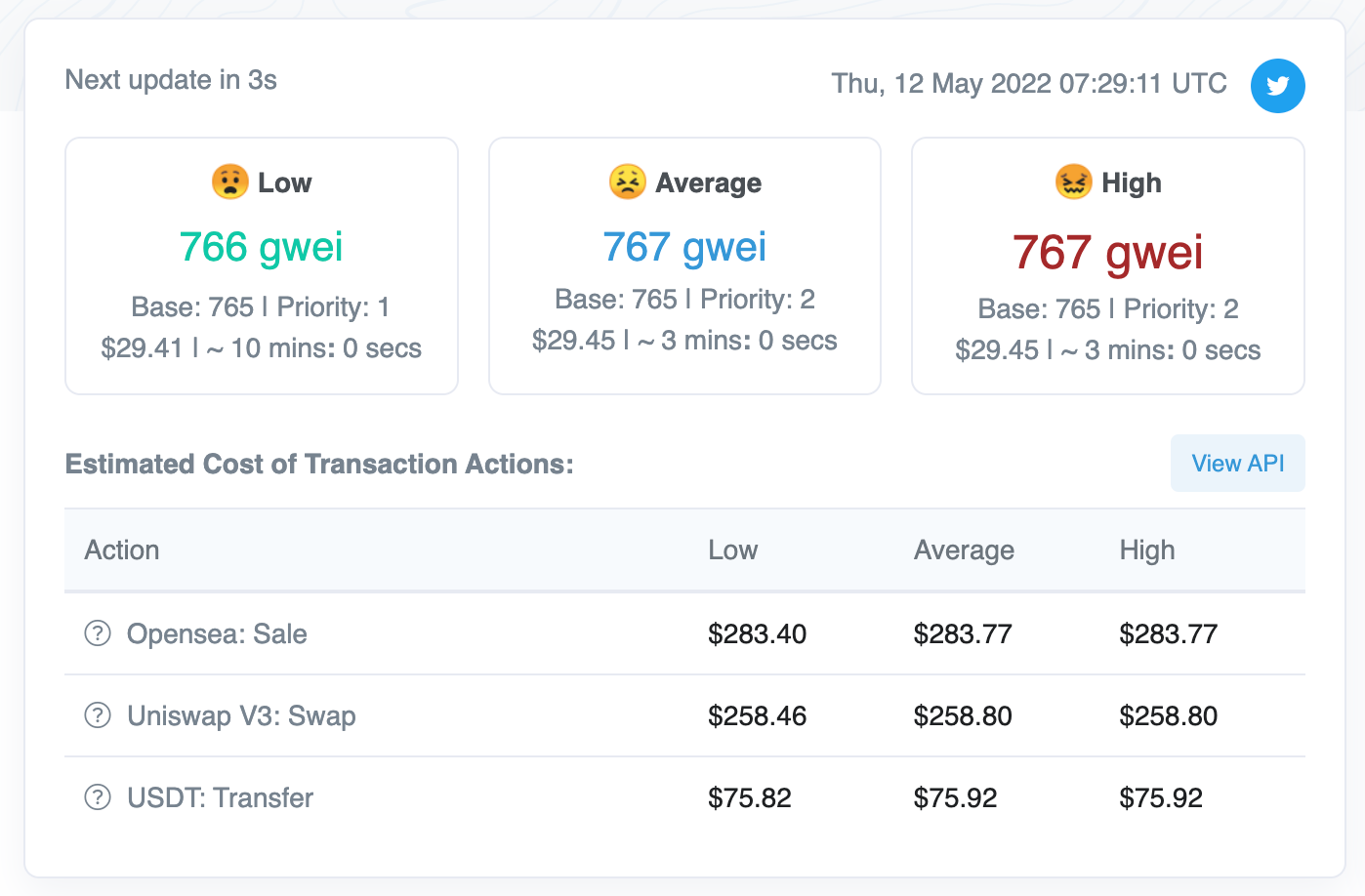Screen dimensions: 1365x896
Task: Select the blue 767 gwei Average price
Action: click(684, 247)
